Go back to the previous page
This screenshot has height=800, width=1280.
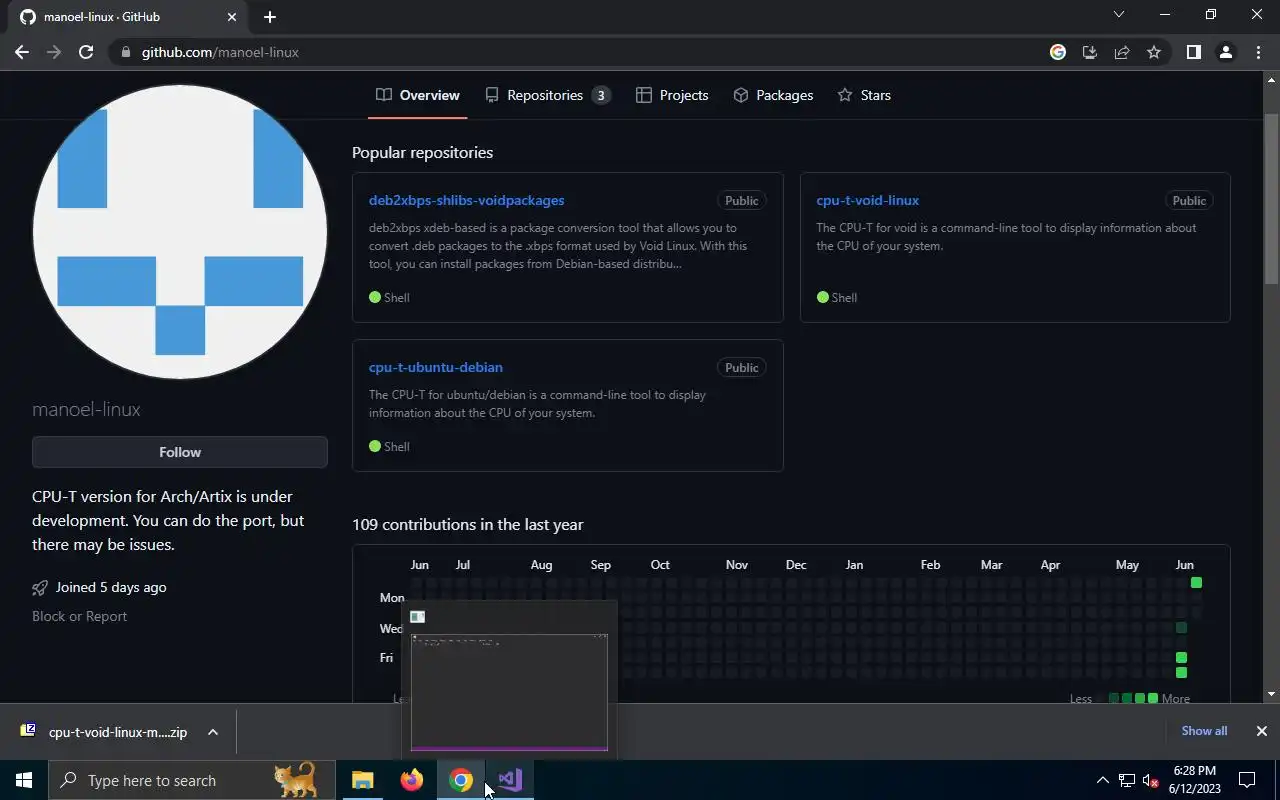click(x=22, y=52)
